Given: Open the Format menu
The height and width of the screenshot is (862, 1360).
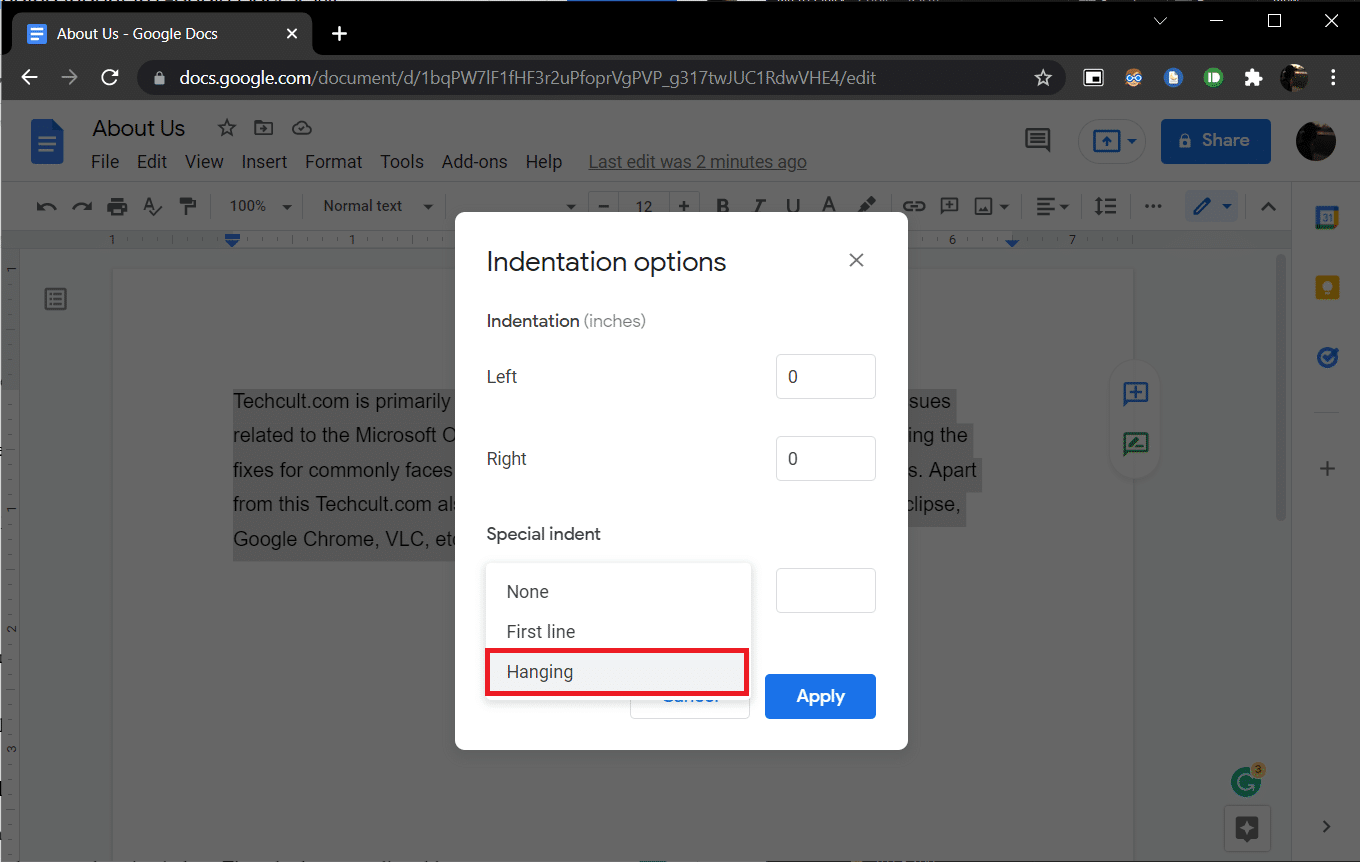Looking at the screenshot, I should pyautogui.click(x=333, y=162).
